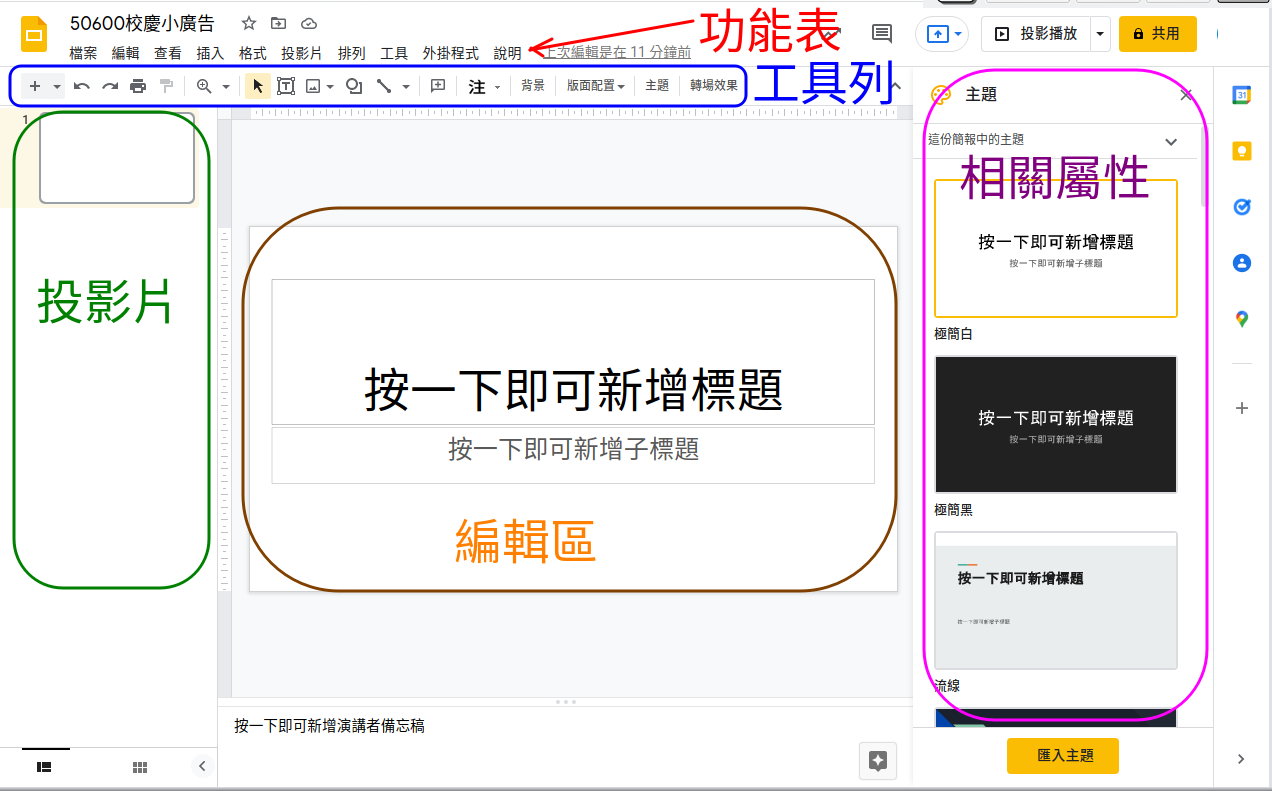Click the shape tool icon
Viewport: 1272px width, 791px height.
point(353,86)
